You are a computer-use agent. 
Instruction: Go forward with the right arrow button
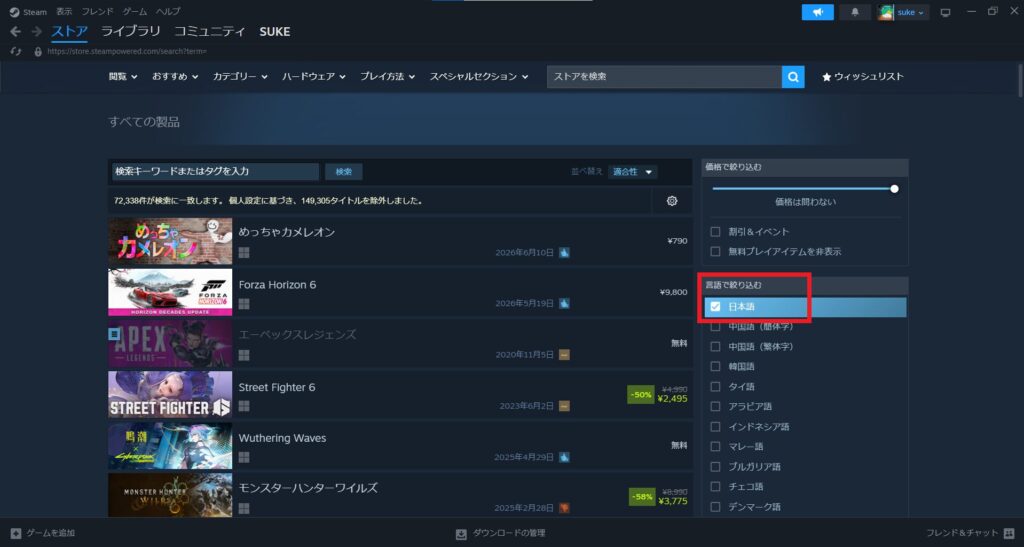[x=37, y=31]
